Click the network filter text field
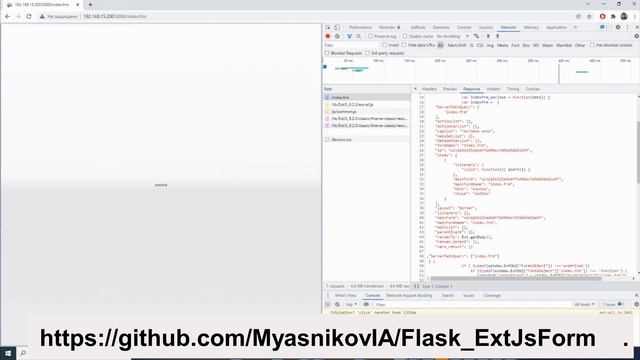 [351, 45]
